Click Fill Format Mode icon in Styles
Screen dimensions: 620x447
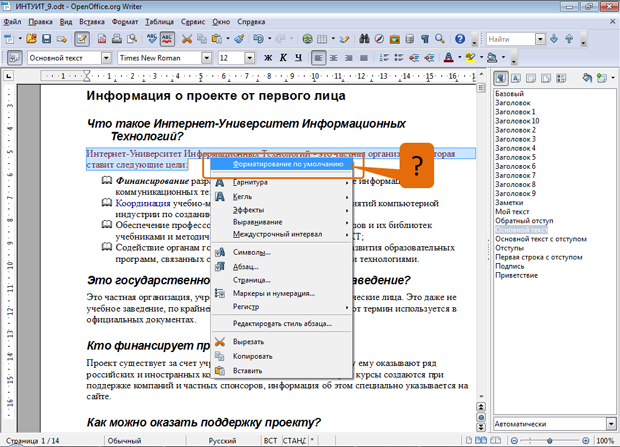[587, 78]
